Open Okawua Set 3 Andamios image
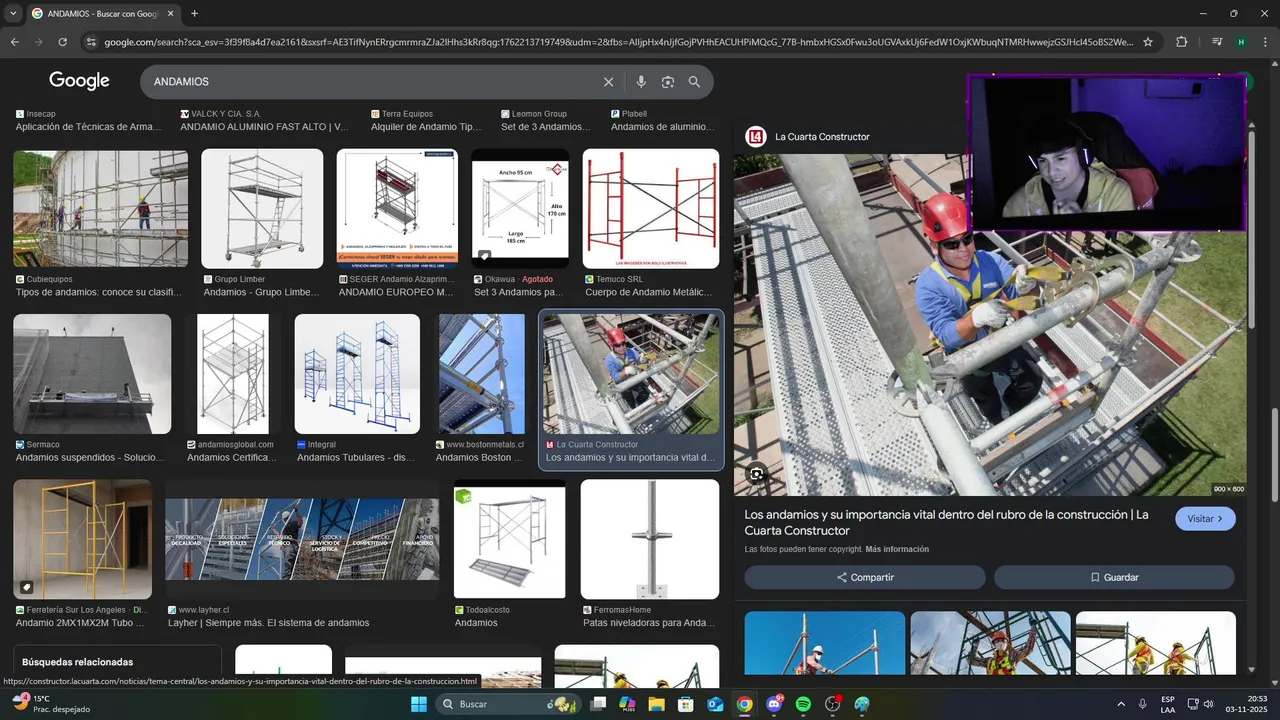This screenshot has width=1280, height=720. click(520, 209)
